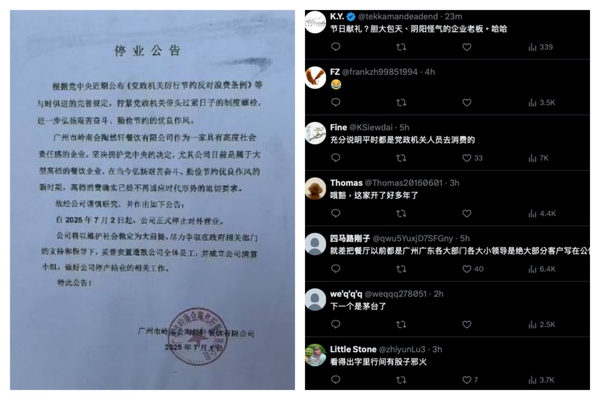
Task: Retweet we'q'q'q's tweet about 茅台
Action: click(x=401, y=325)
